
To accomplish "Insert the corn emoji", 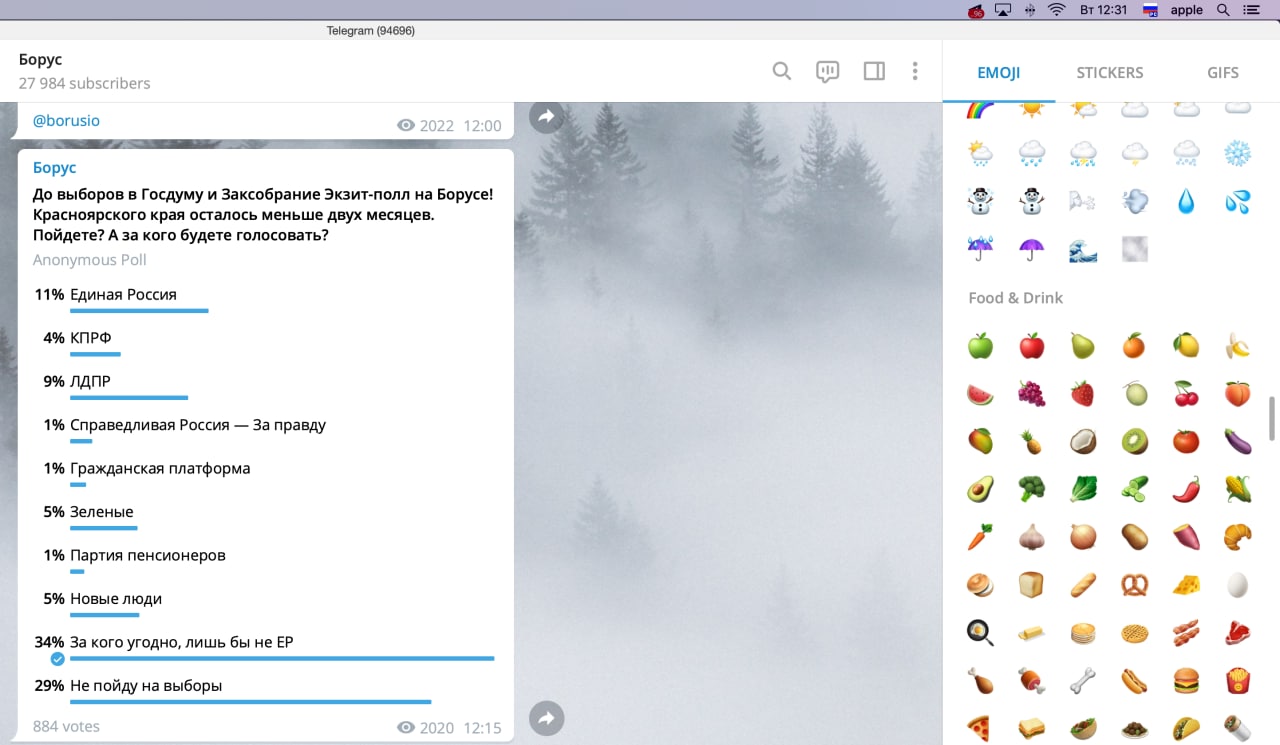I will (1238, 489).
